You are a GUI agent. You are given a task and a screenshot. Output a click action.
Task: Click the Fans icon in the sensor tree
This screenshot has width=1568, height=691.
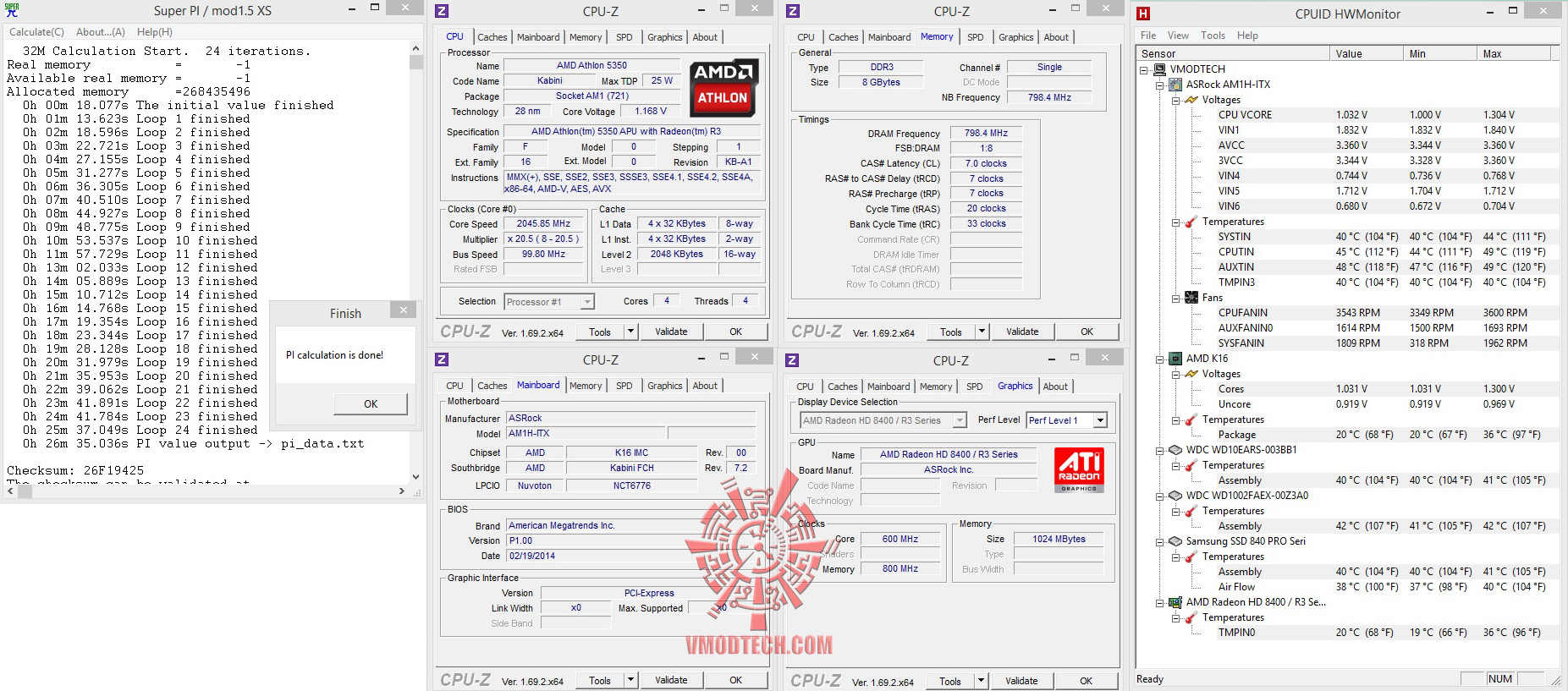click(x=1191, y=298)
